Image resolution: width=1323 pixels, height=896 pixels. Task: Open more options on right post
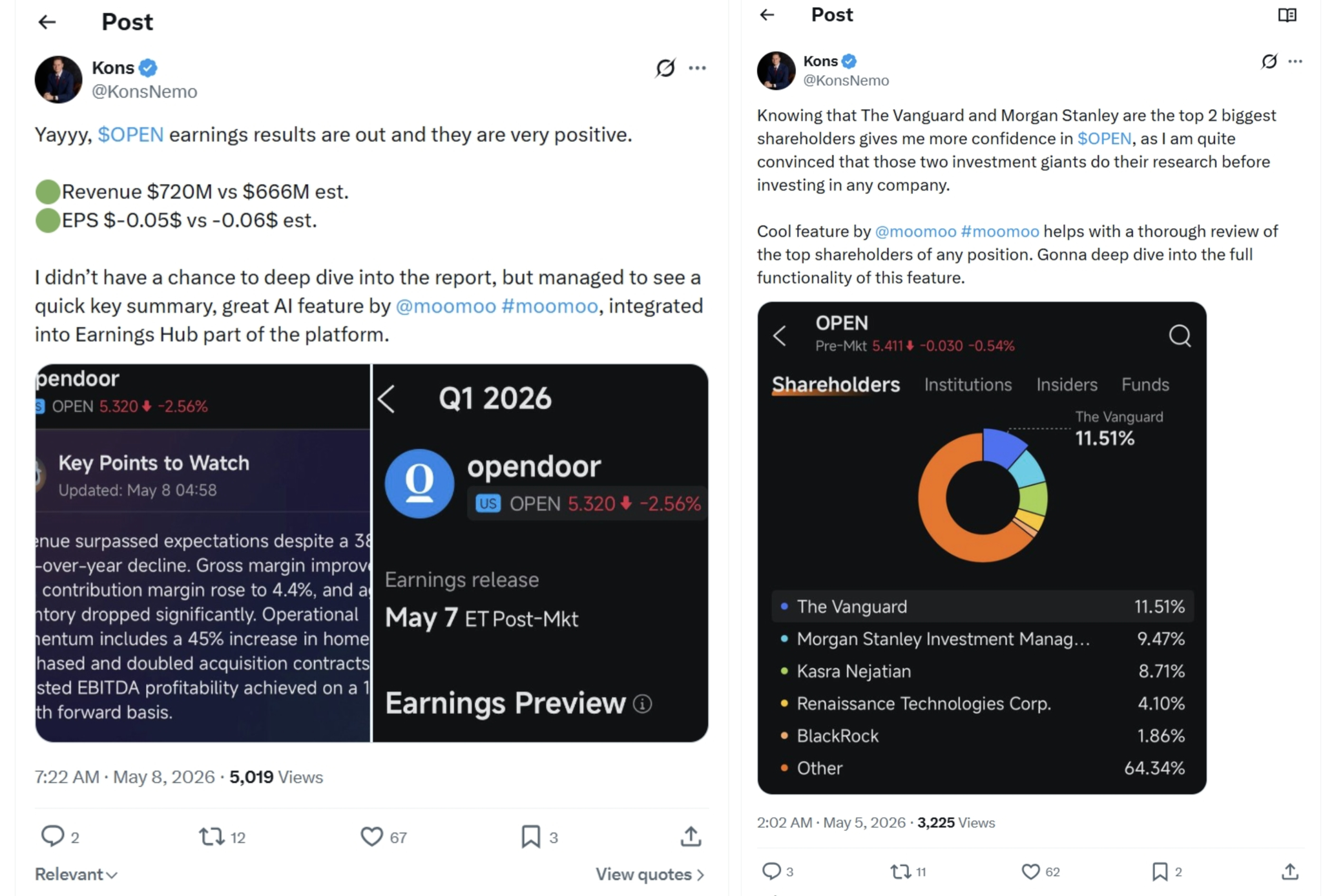pos(1295,61)
